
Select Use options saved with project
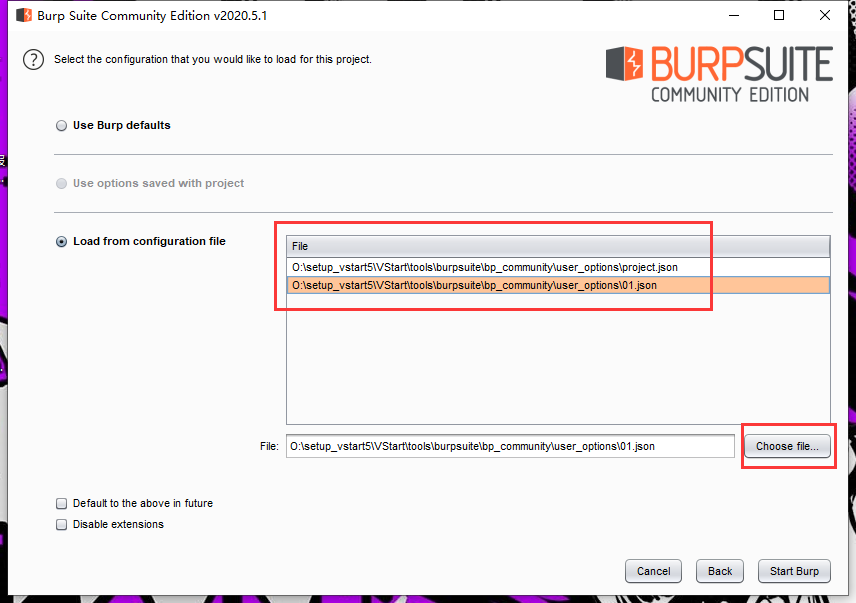pos(62,183)
